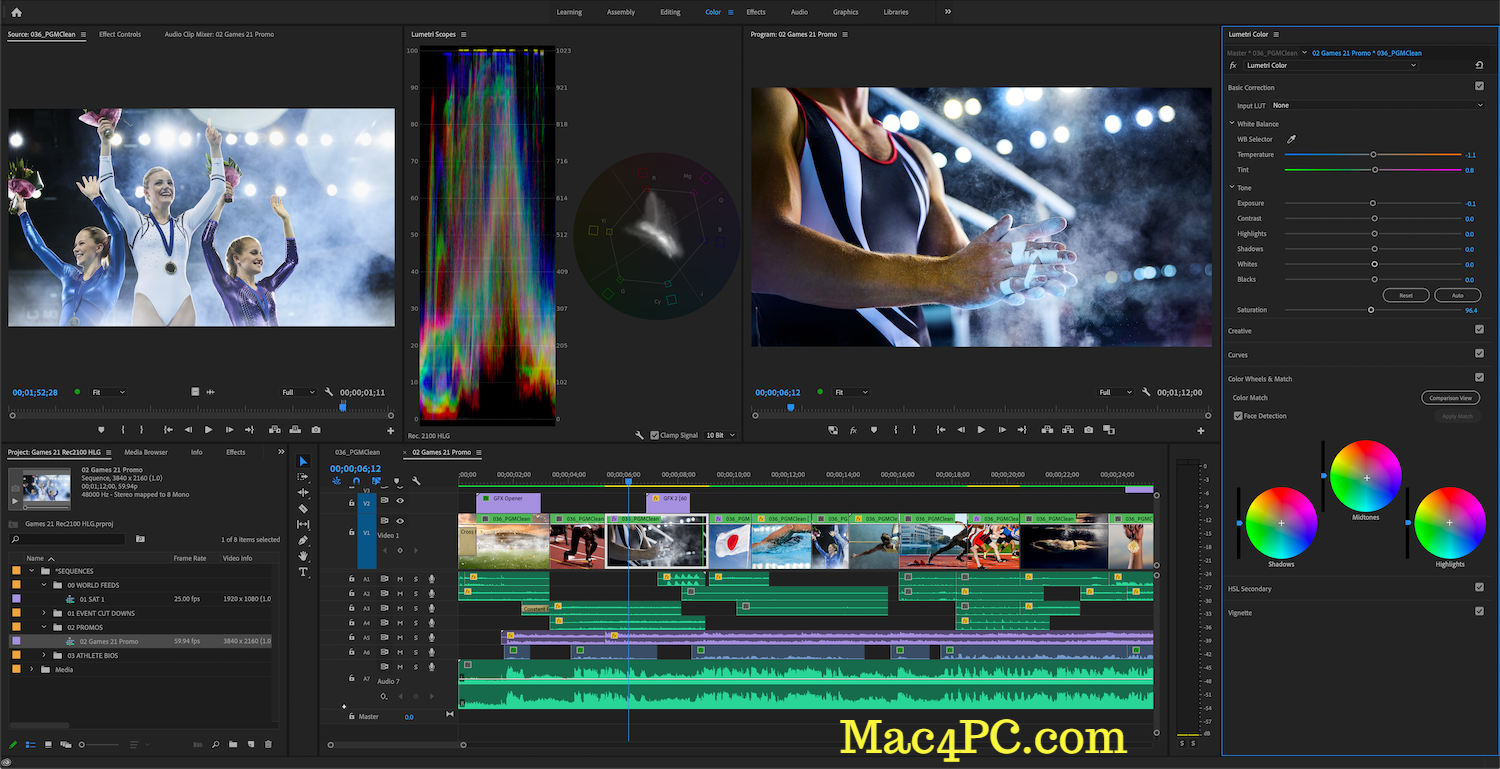Image resolution: width=1500 pixels, height=769 pixels.
Task: Select the Type tool
Action: pyautogui.click(x=304, y=572)
